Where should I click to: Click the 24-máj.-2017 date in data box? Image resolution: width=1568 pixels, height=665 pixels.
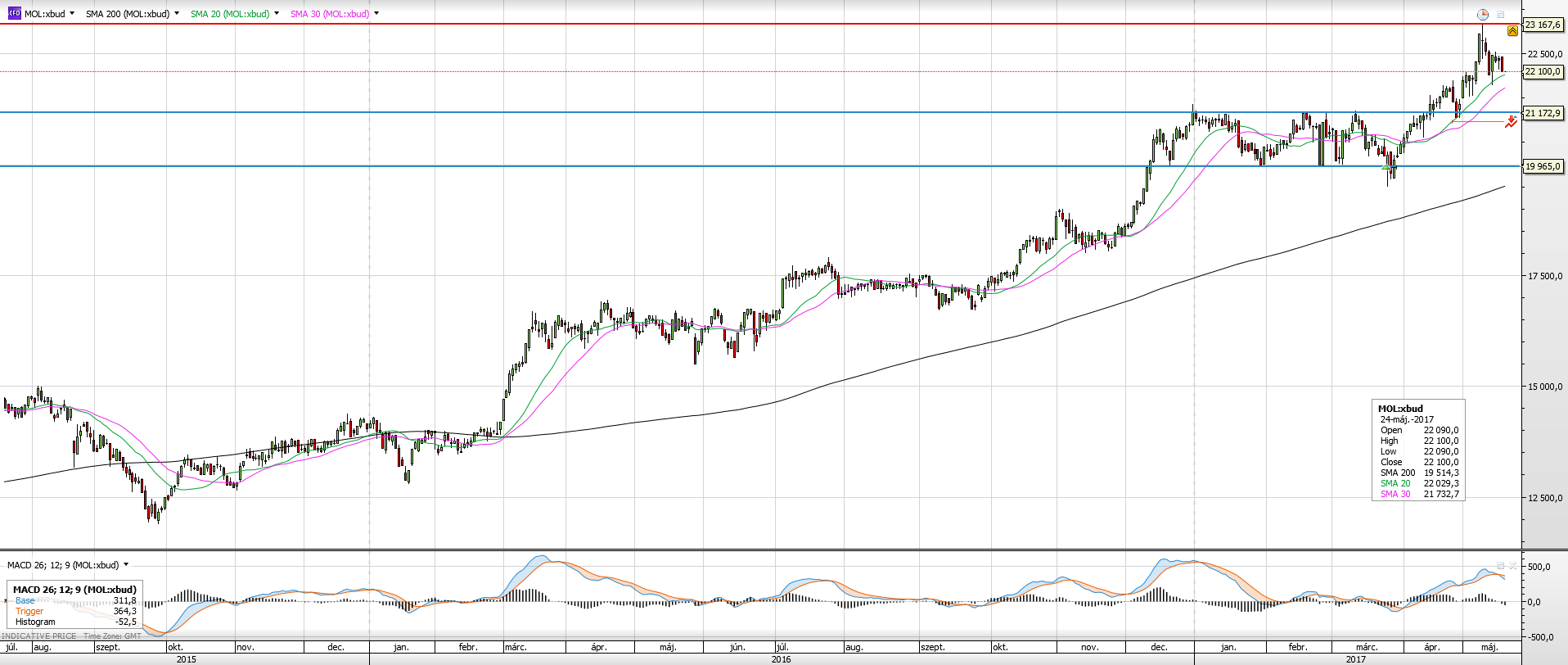tap(1407, 419)
